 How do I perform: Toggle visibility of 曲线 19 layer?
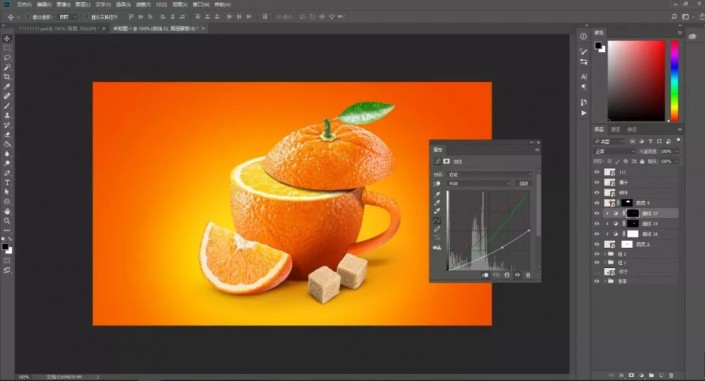[597, 224]
